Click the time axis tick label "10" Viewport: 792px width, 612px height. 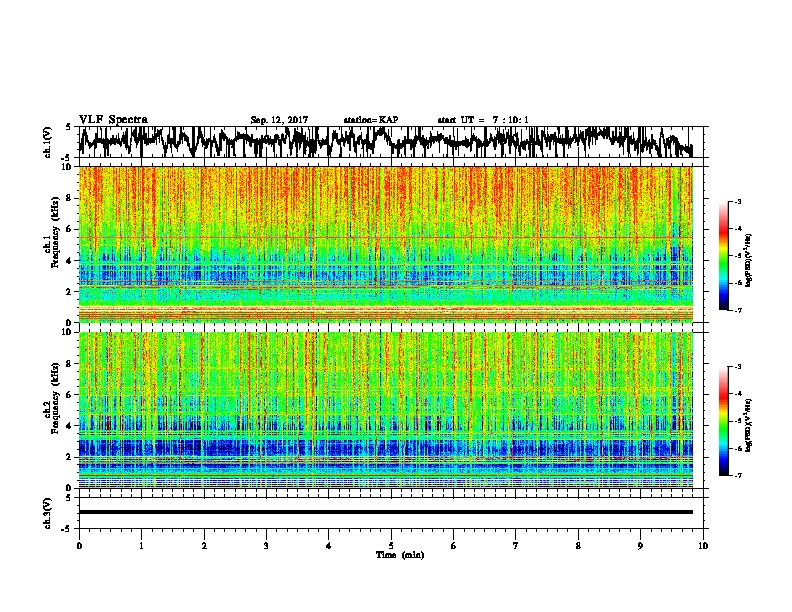703,546
